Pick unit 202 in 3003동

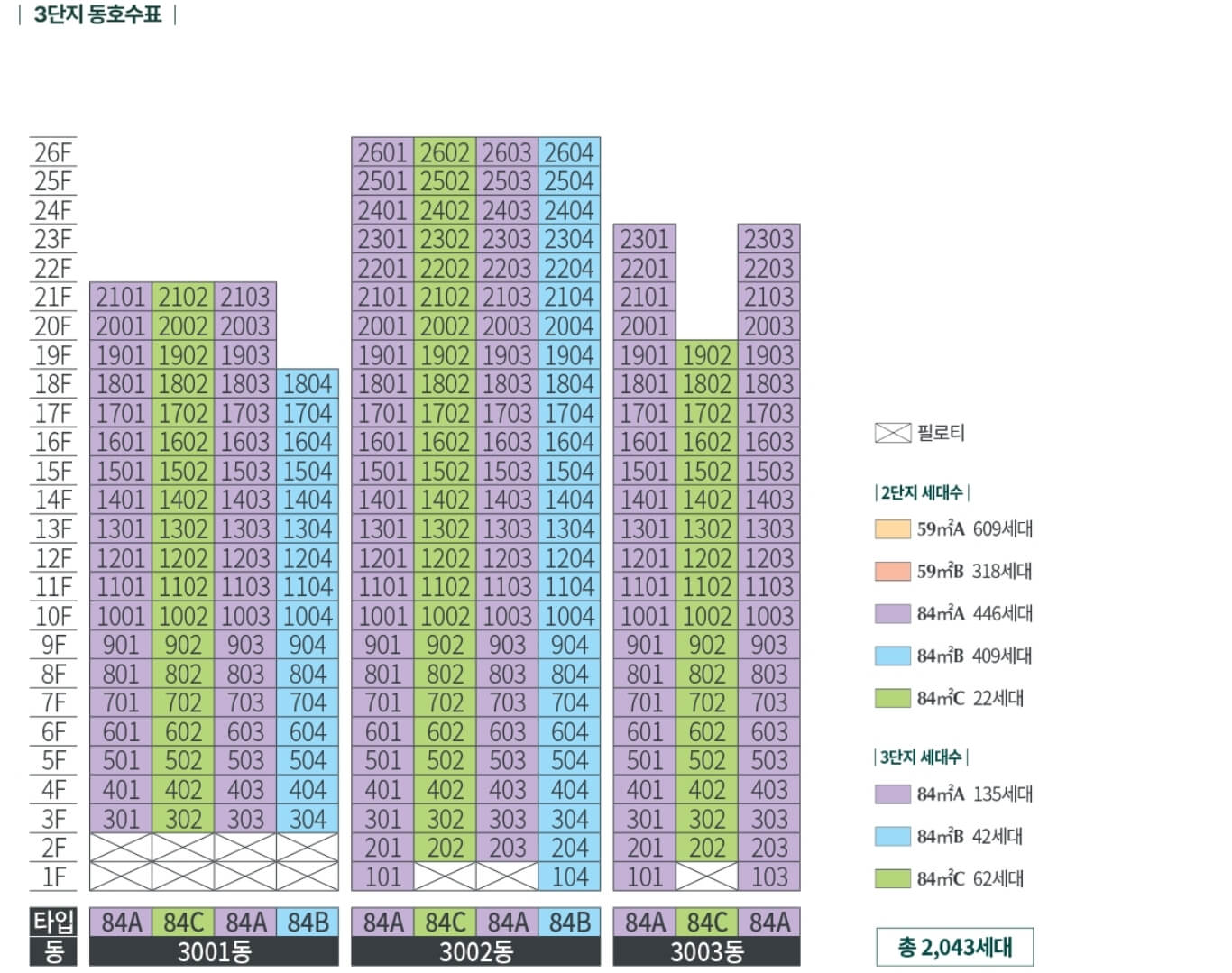click(707, 848)
